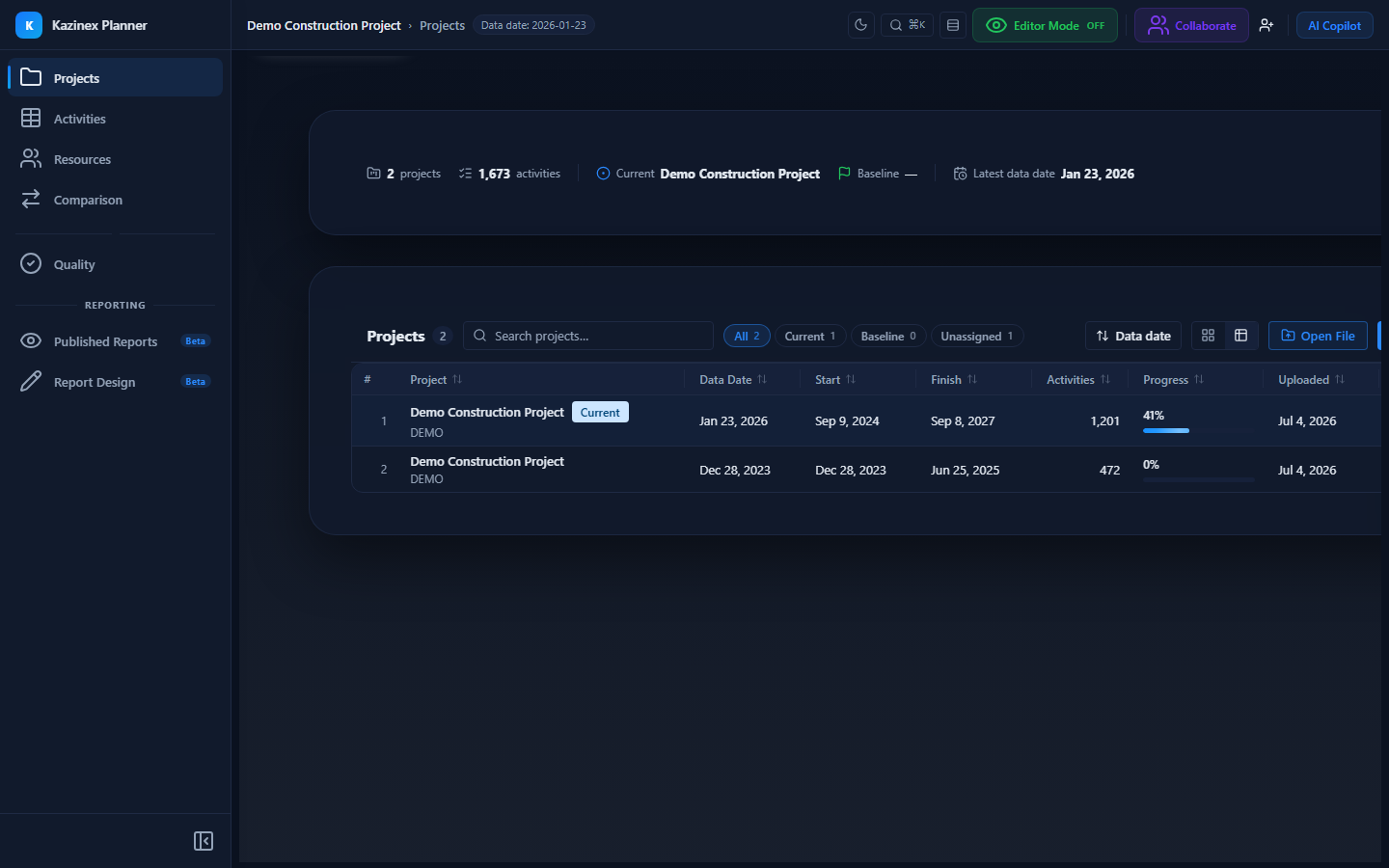Open Report Design
The image size is (1389, 868).
(x=116, y=382)
